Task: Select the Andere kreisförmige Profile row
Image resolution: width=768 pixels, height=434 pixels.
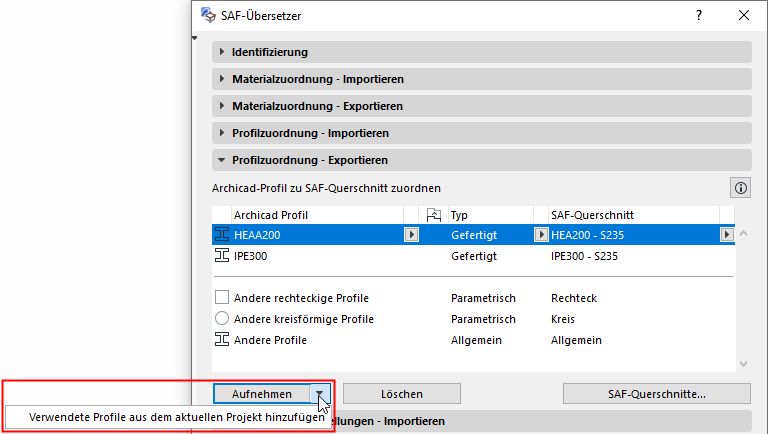Action: pyautogui.click(x=473, y=319)
